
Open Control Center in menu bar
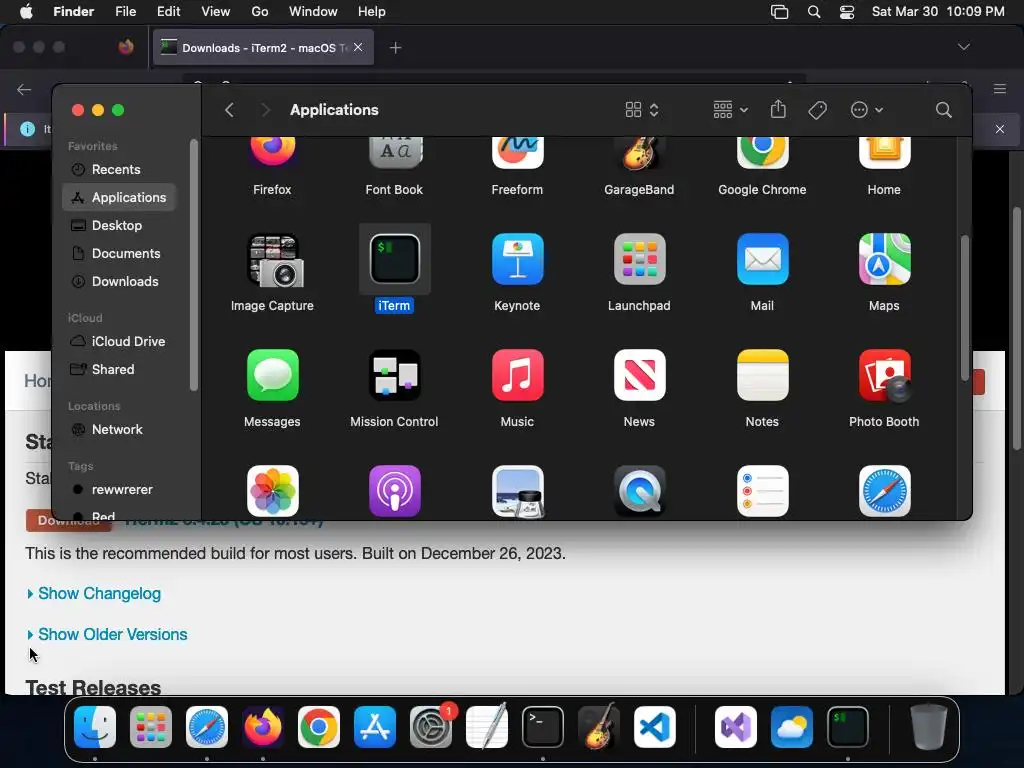(847, 12)
